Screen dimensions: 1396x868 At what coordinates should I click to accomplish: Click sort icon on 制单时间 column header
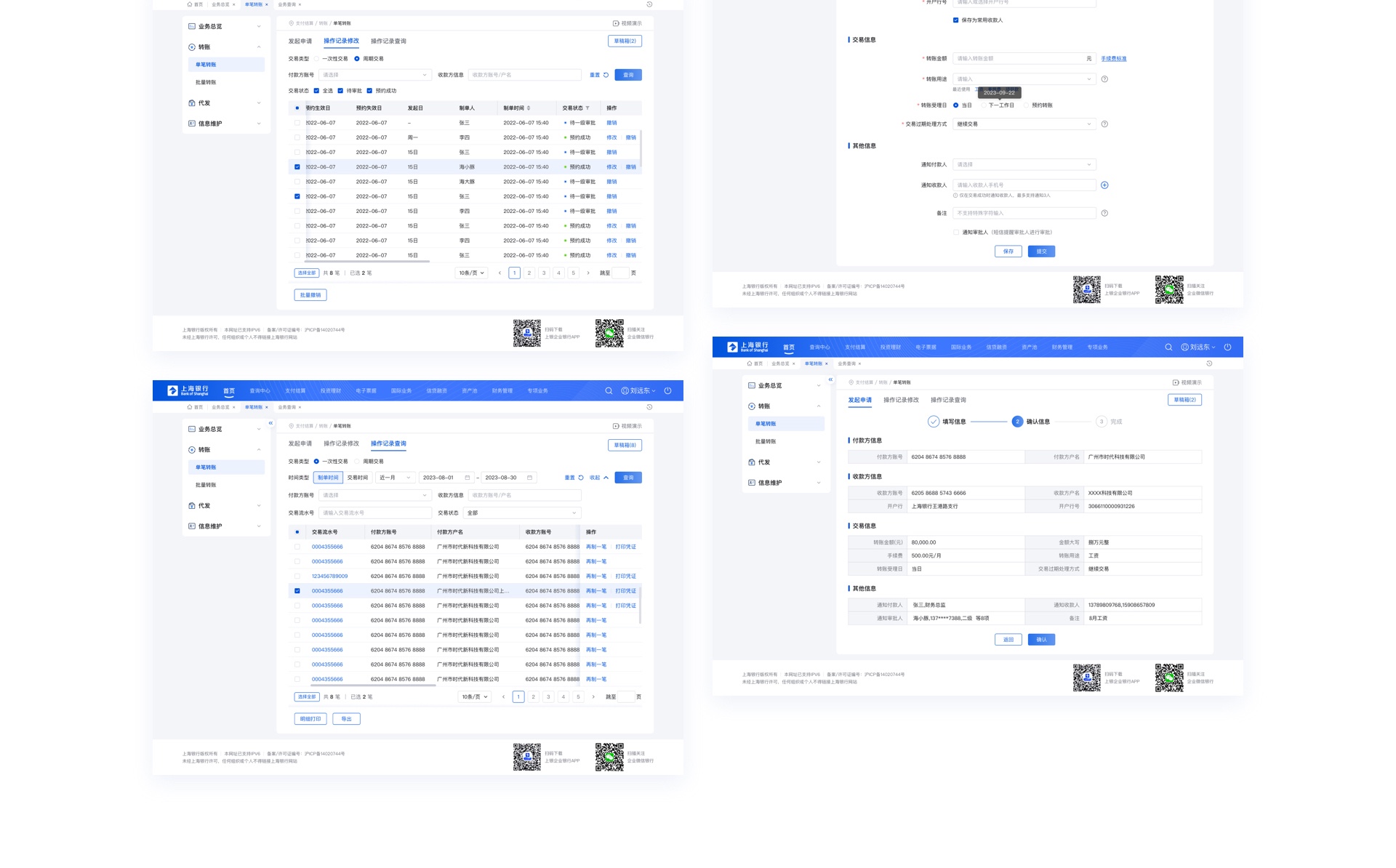pos(529,108)
